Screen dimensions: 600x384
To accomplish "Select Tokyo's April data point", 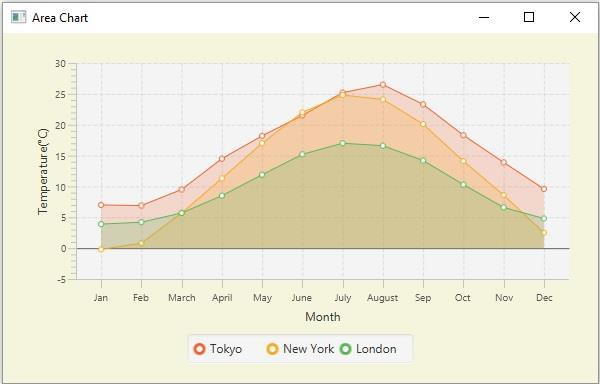I will click(222, 158).
